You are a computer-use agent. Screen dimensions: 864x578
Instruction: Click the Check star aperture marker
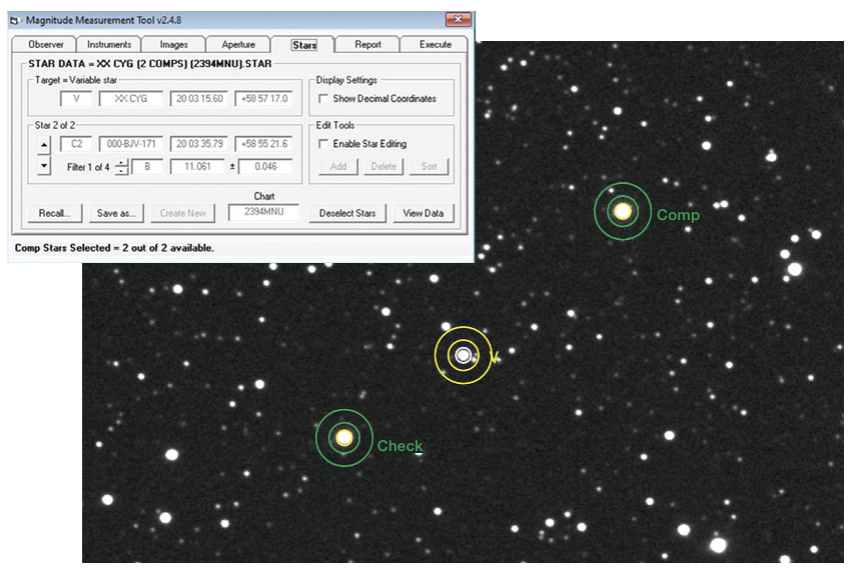[344, 438]
